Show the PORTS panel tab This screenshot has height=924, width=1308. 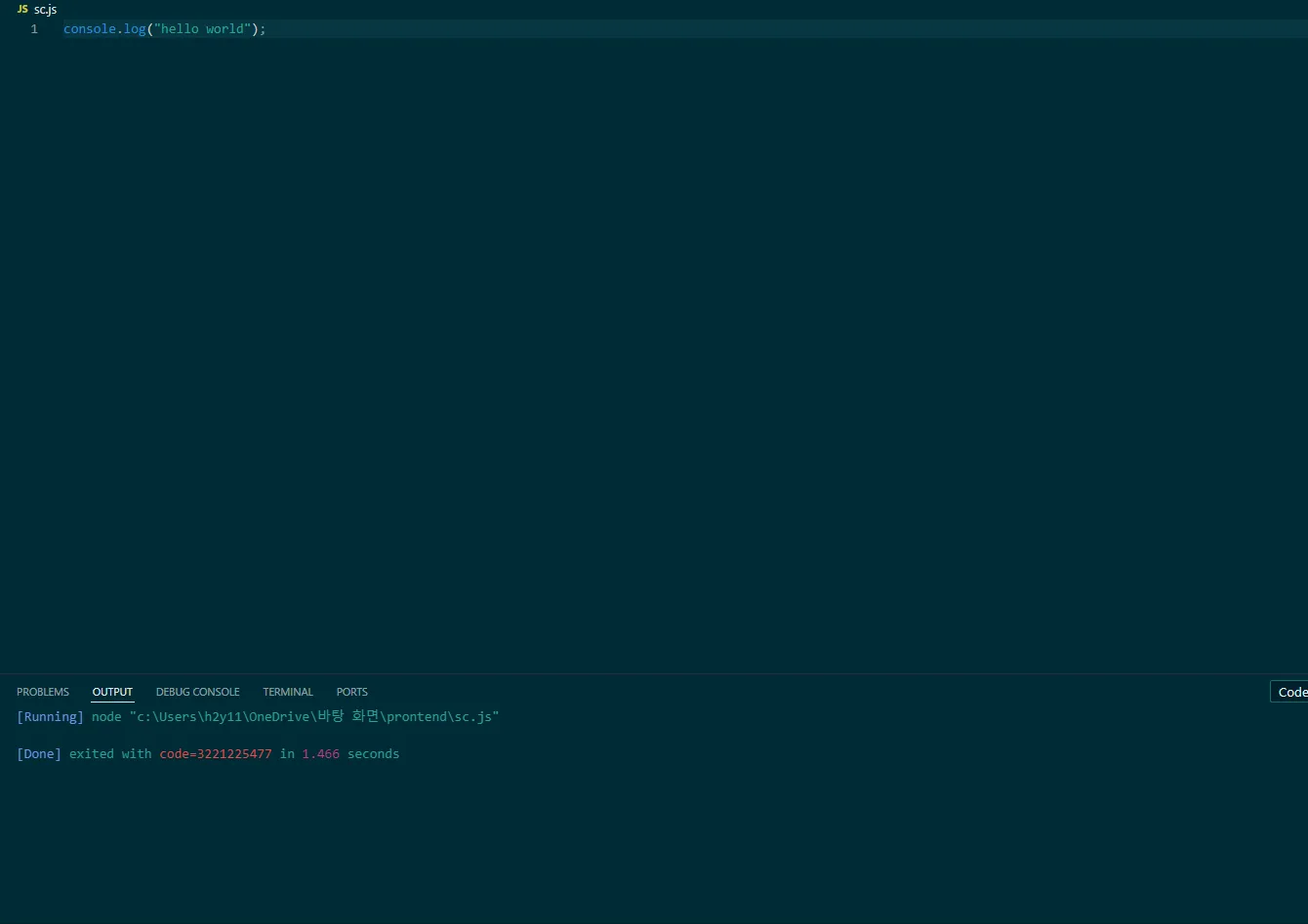(352, 692)
